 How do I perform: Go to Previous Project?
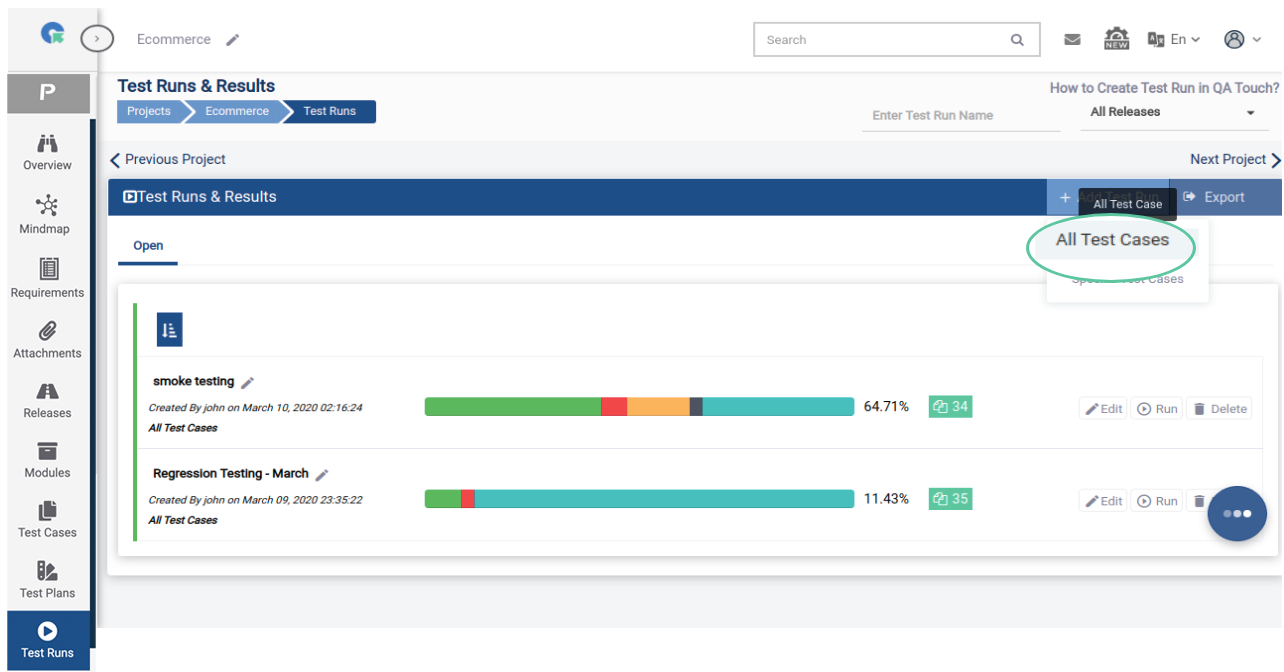168,159
